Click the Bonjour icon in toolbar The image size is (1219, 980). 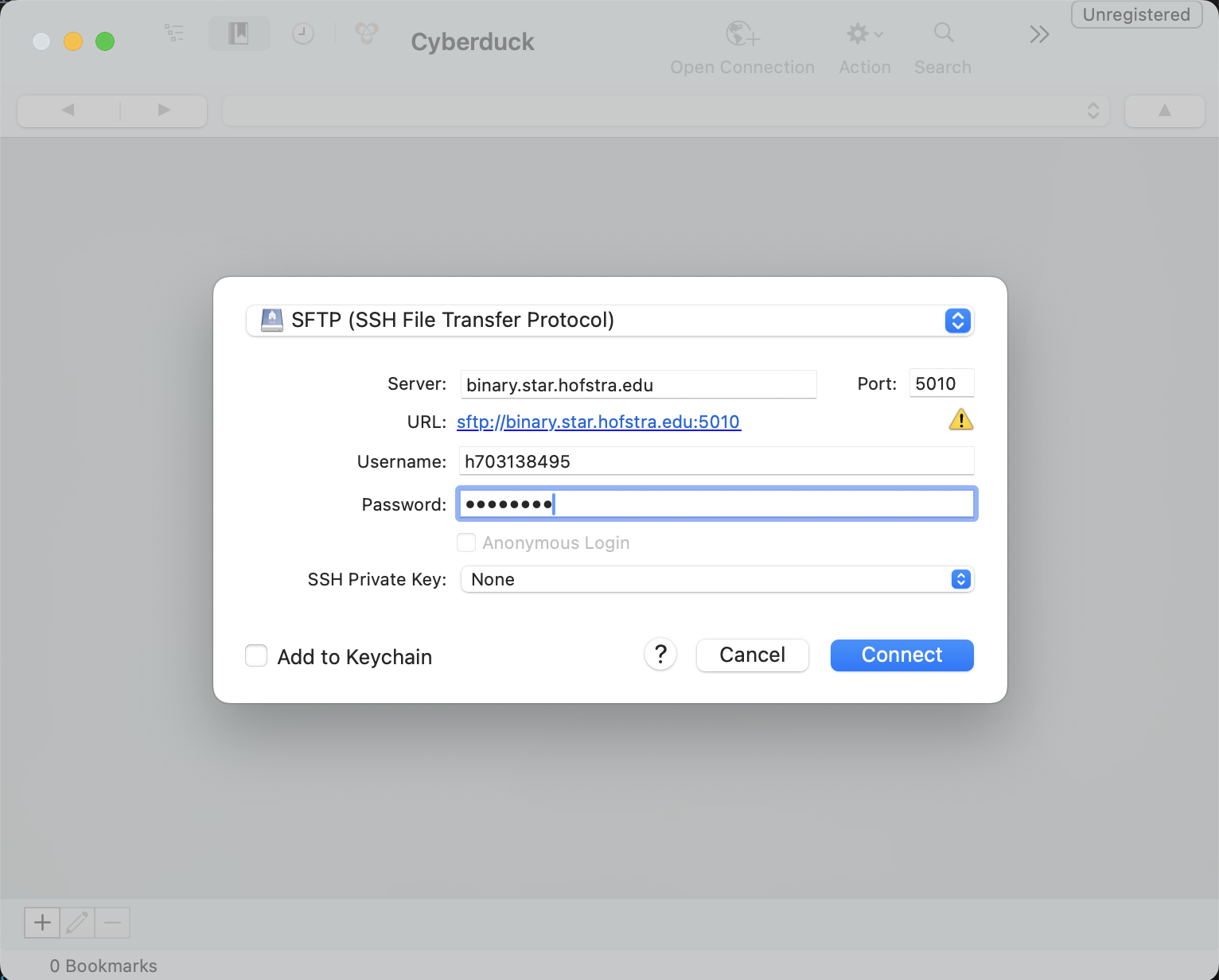click(366, 33)
